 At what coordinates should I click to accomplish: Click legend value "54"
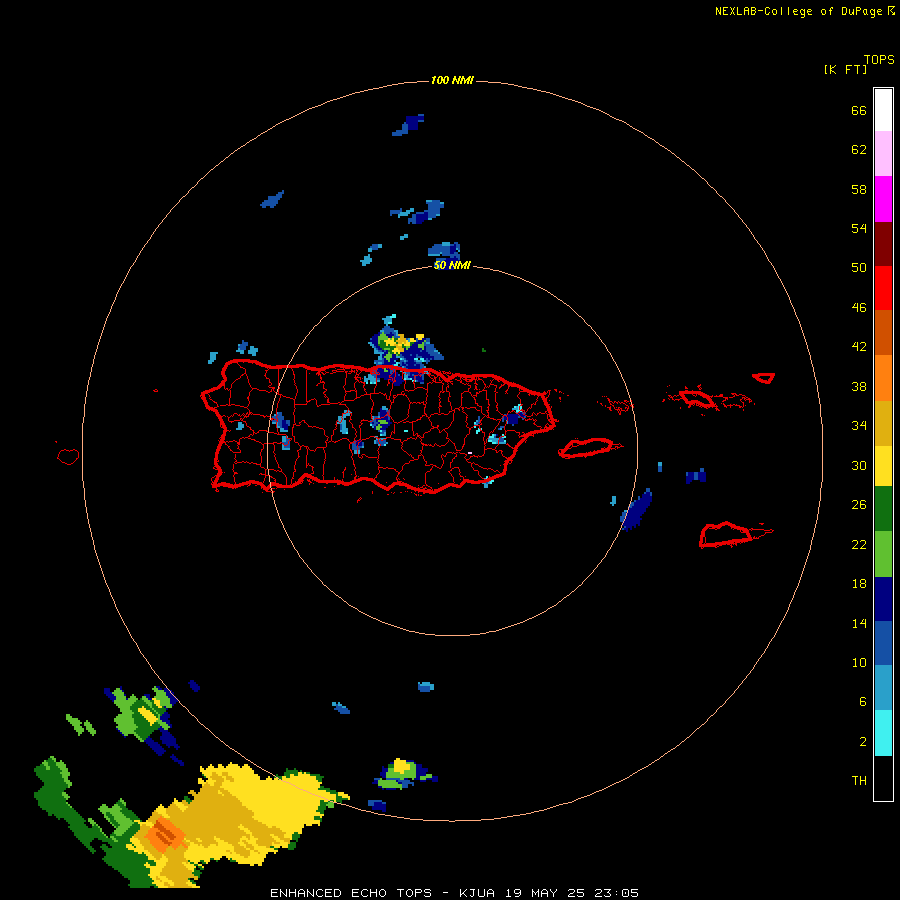(859, 228)
